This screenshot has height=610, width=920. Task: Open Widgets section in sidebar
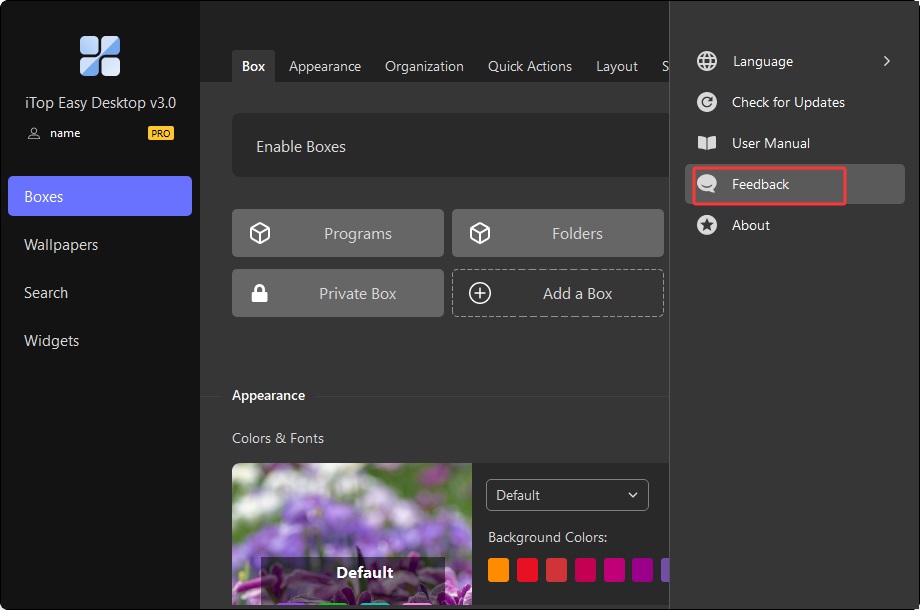(100, 341)
